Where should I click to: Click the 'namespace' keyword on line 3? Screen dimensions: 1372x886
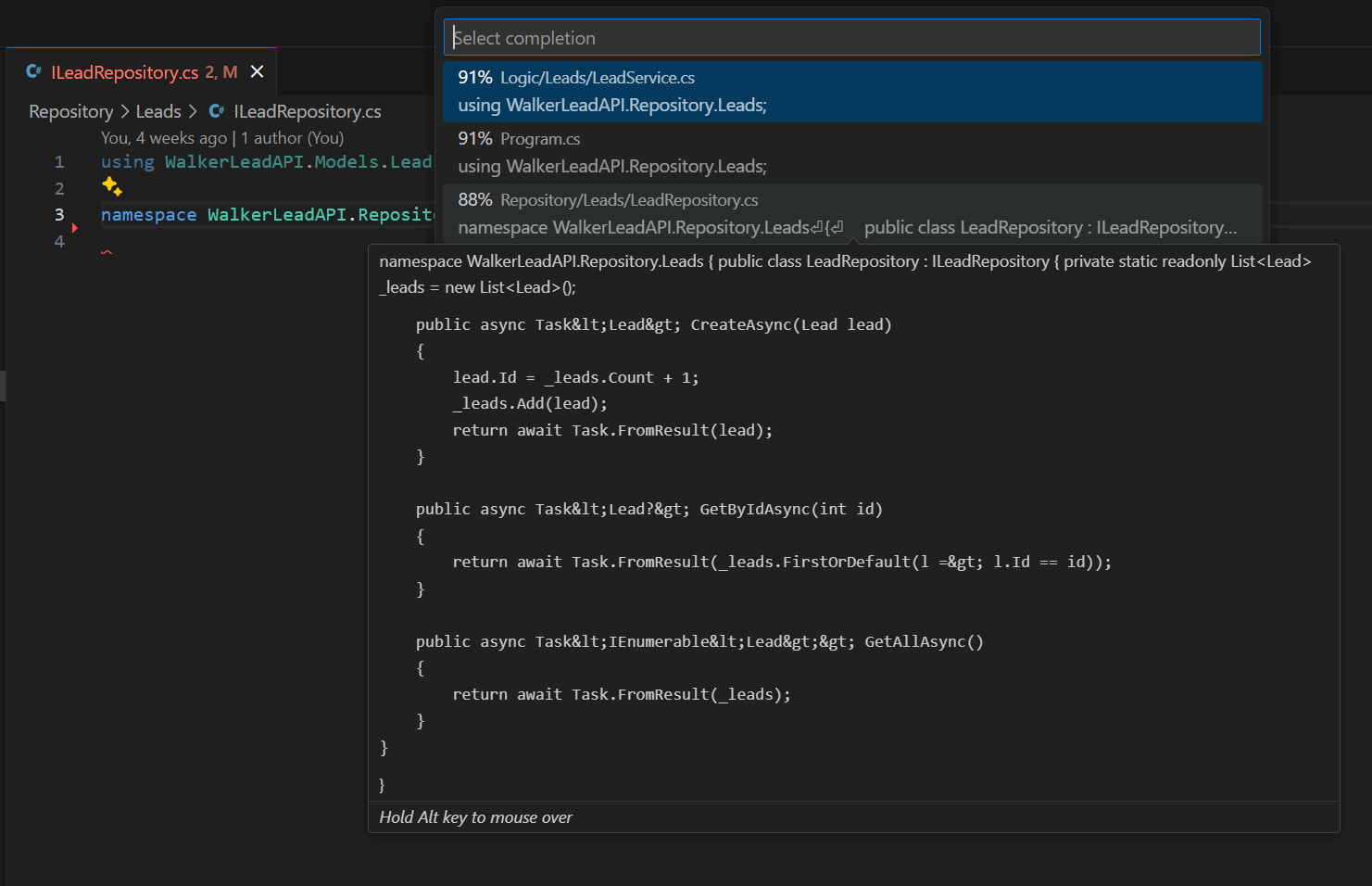(x=149, y=215)
